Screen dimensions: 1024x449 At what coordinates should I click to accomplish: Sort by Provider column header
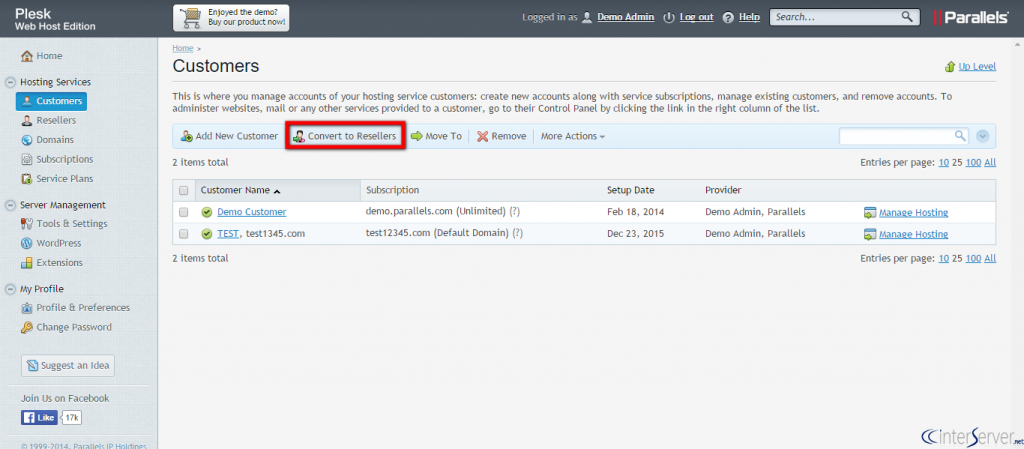pyautogui.click(x=723, y=191)
